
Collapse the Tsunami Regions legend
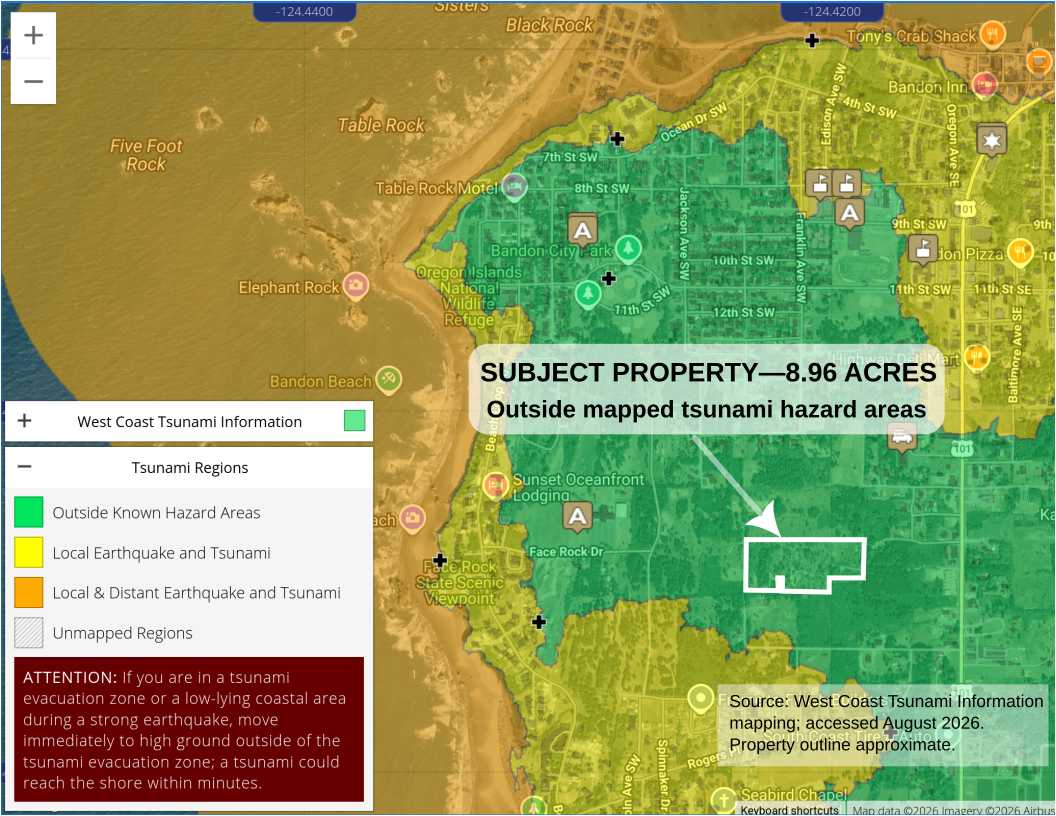25,467
